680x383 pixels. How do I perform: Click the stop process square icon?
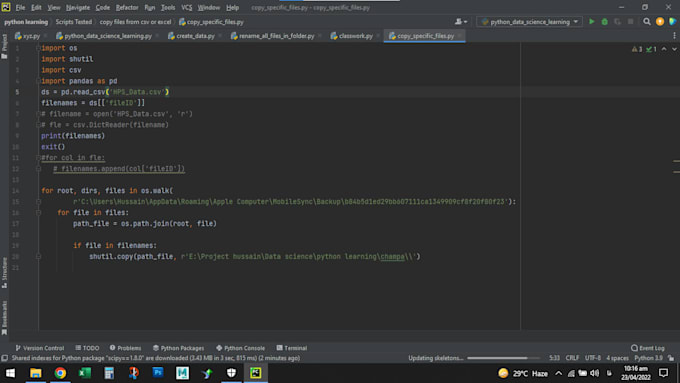click(631, 22)
